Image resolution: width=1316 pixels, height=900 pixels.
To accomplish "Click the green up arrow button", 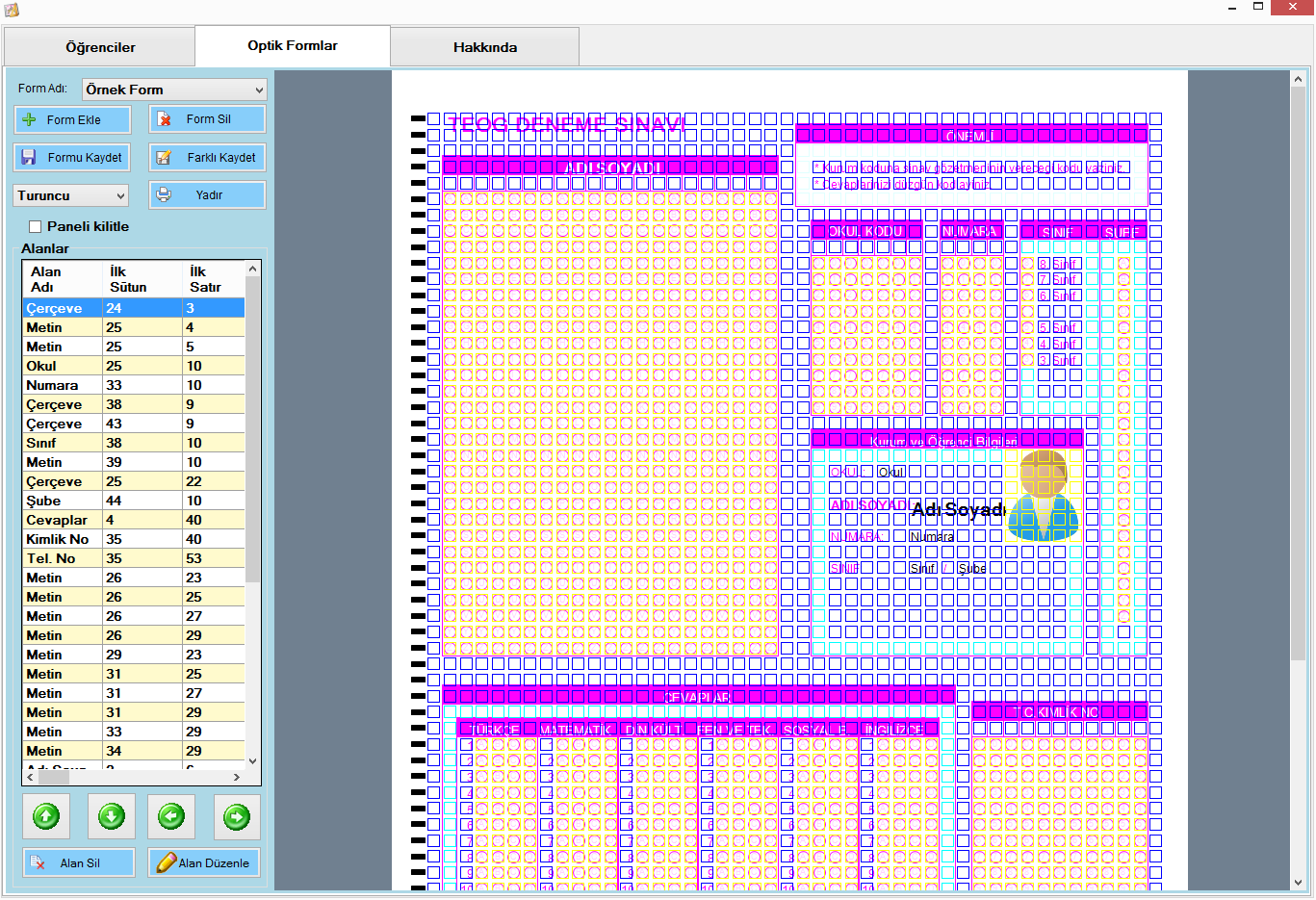I will (x=46, y=817).
